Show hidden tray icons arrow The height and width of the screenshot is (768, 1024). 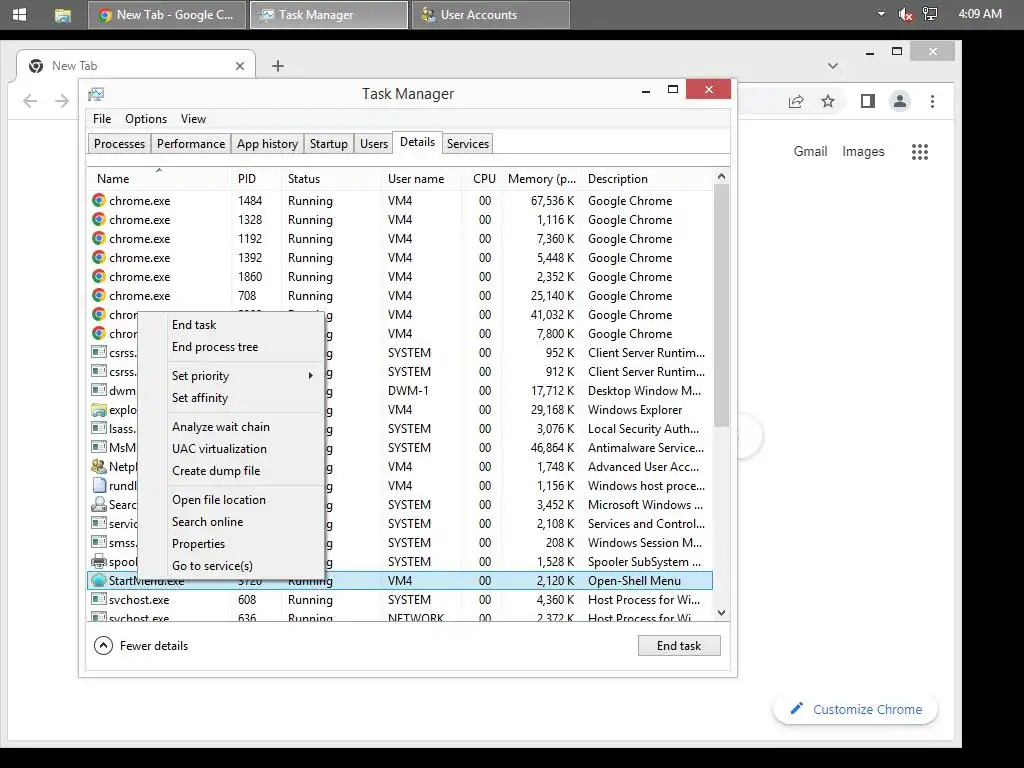[x=881, y=14]
